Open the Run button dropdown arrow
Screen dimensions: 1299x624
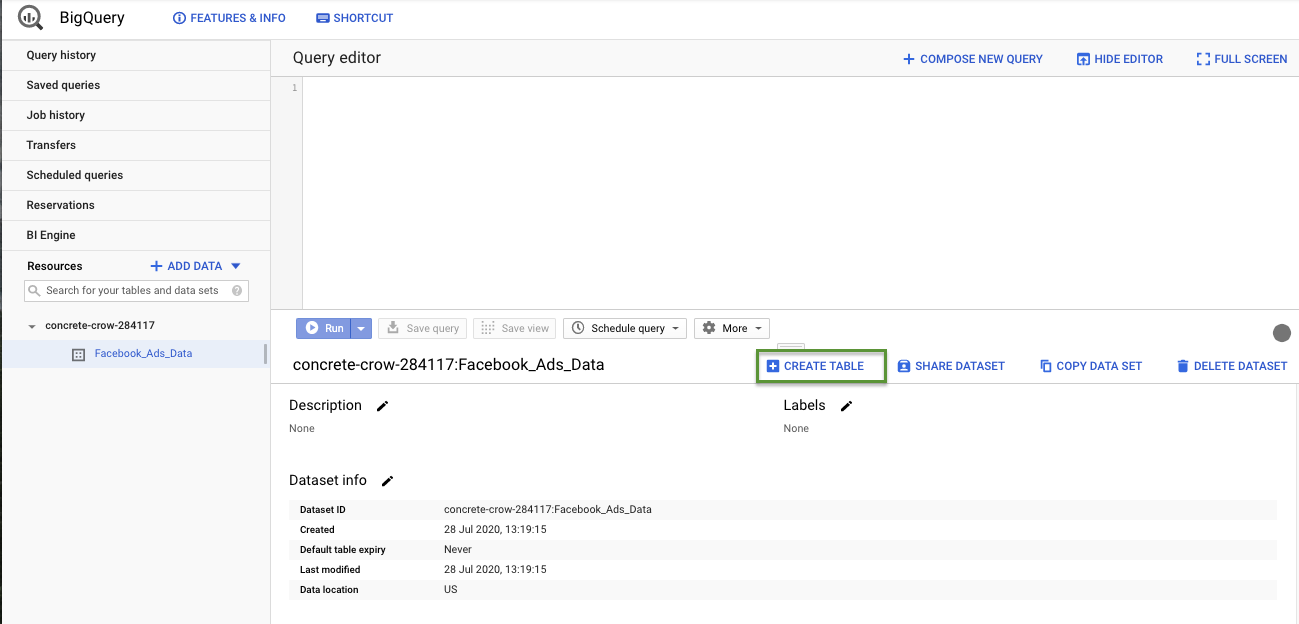[361, 328]
